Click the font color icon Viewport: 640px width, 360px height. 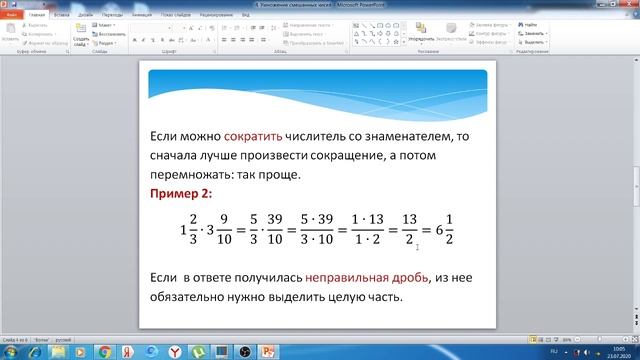tap(209, 40)
